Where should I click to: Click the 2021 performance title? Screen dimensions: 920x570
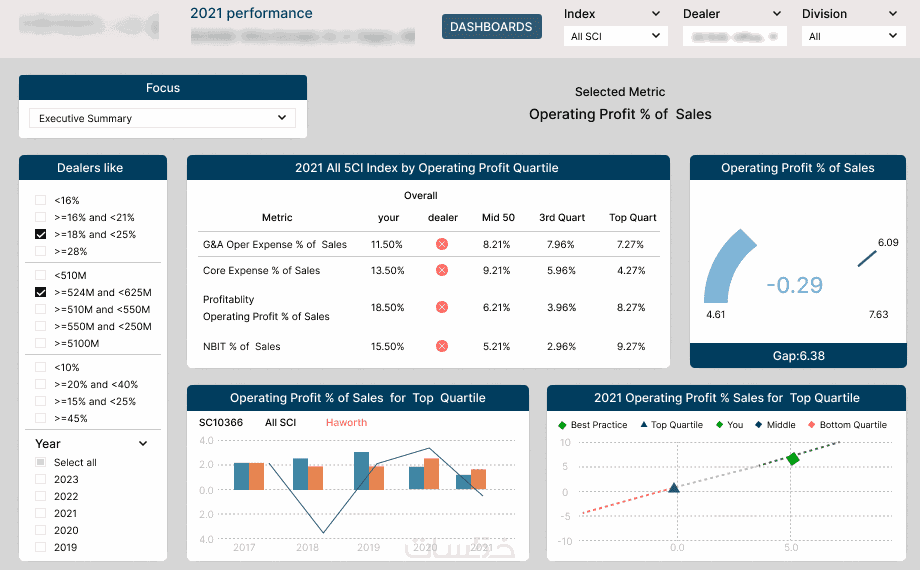(x=251, y=13)
